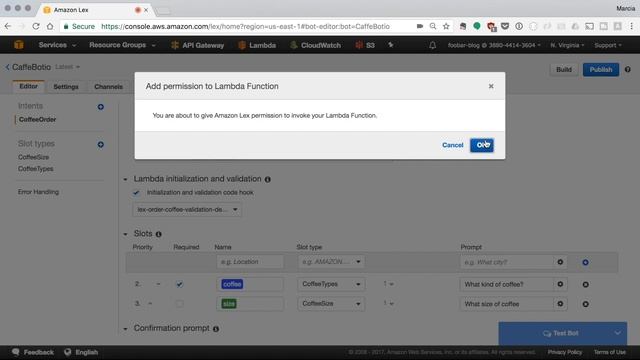
Task: Open notifications bell icon
Action: tap(432, 45)
